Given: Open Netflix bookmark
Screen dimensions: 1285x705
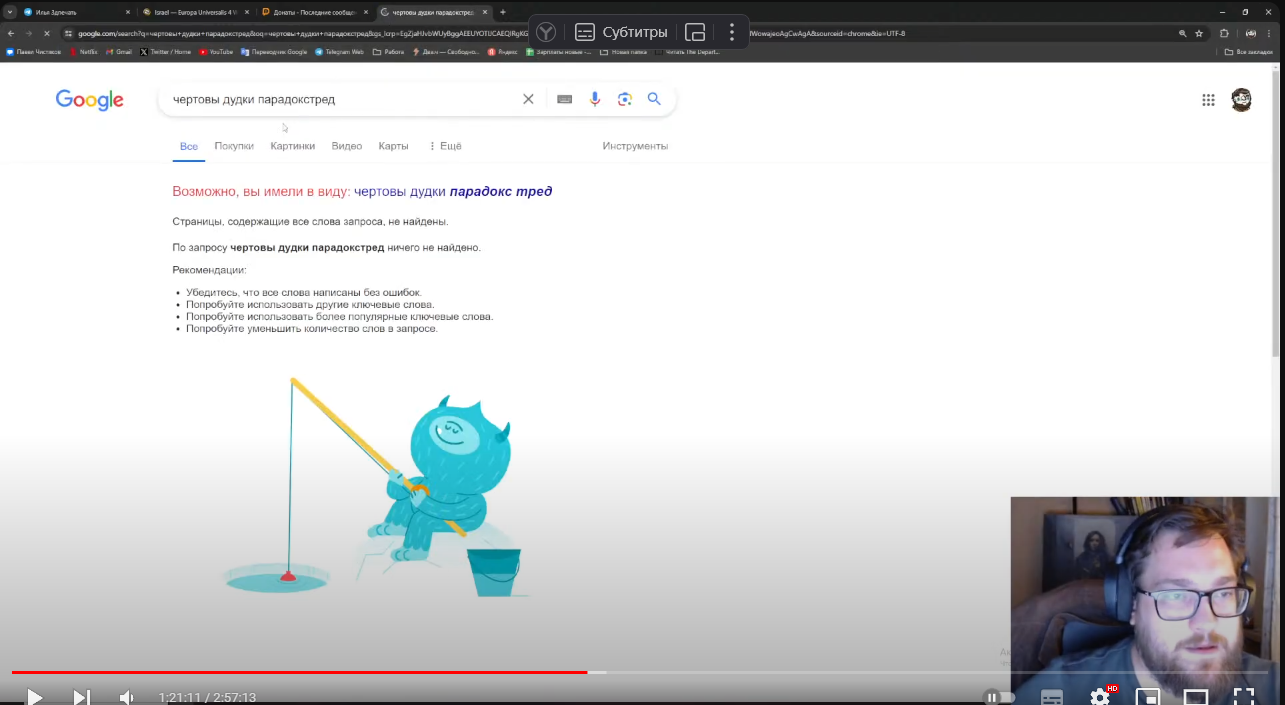Looking at the screenshot, I should click(83, 51).
